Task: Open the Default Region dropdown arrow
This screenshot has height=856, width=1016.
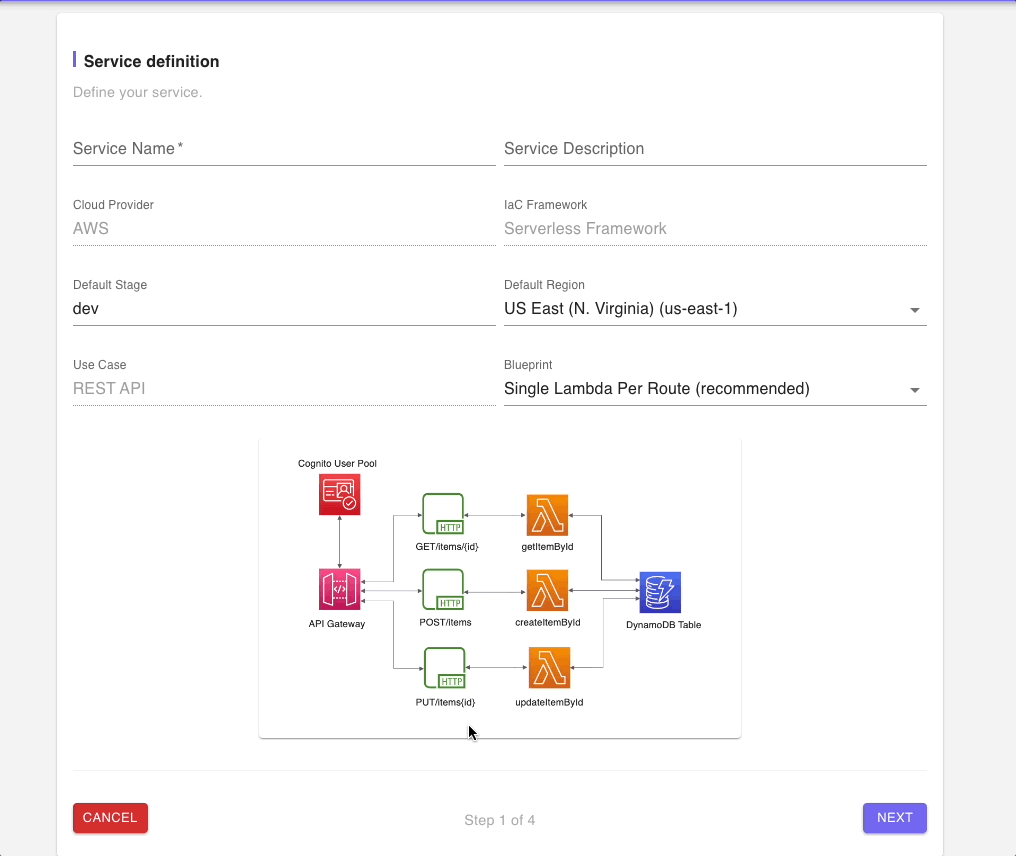Action: (x=914, y=310)
